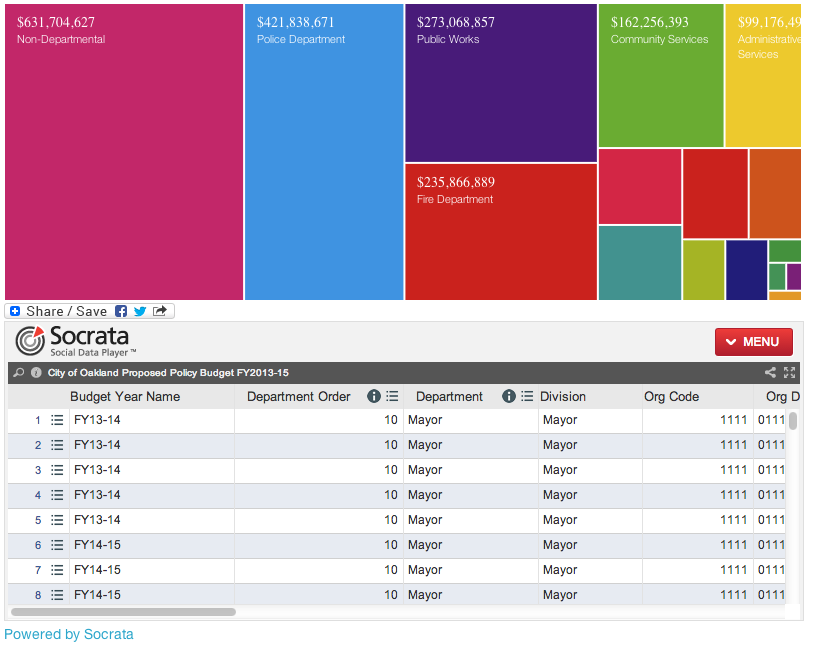Select the Administrative Services treemap block
Screen dimensions: 818x647
point(763,76)
